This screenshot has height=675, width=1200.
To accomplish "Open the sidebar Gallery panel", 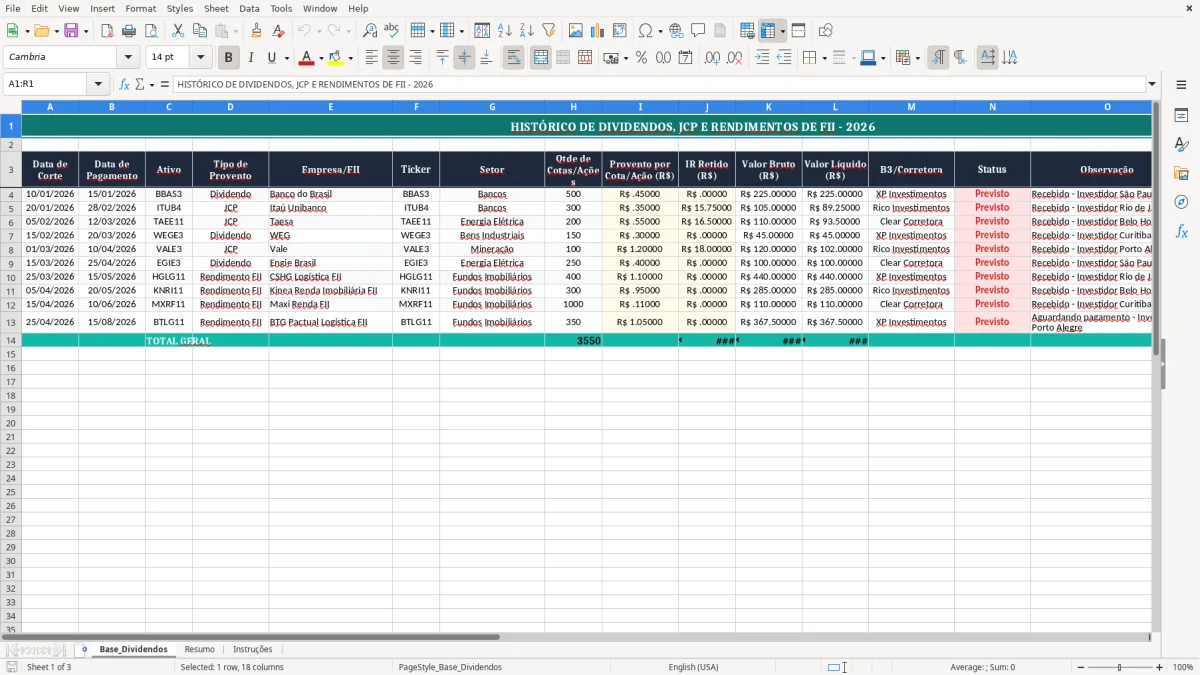I will tap(1181, 173).
